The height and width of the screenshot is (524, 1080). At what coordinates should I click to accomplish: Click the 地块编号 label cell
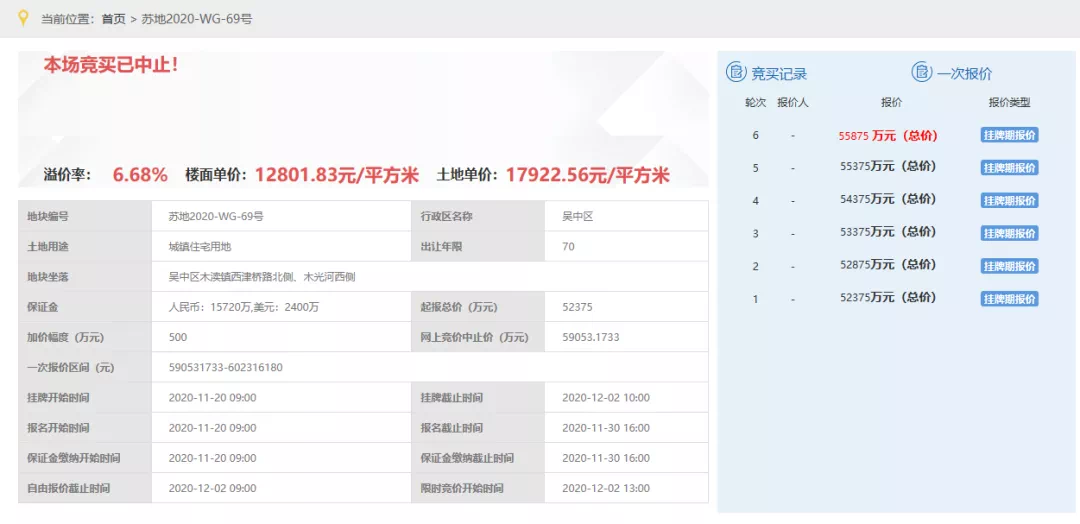85,216
